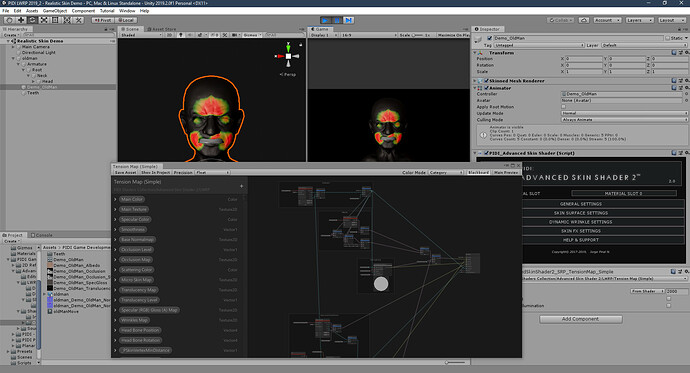
Task: Select the Scale tool
Action: click(44, 20)
